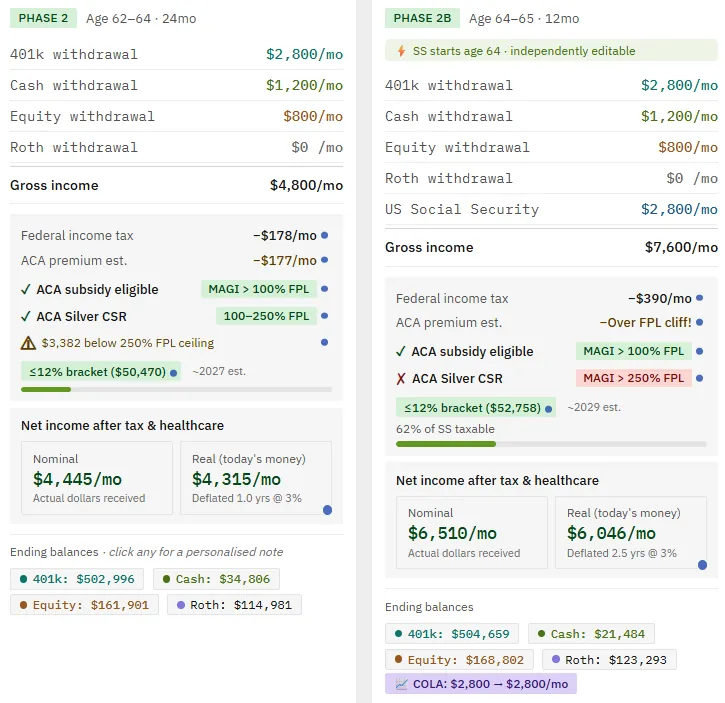Edit Phase 2 Equity withdrawal $800/mo amount
725x703 pixels.
313,116
